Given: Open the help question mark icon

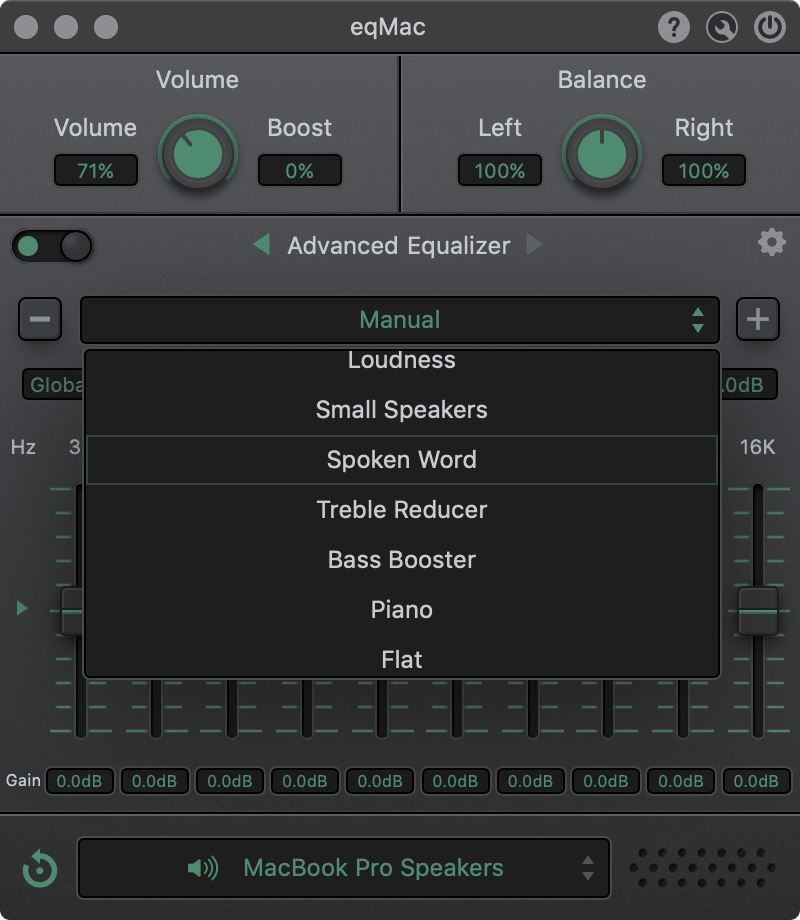Looking at the screenshot, I should (674, 27).
